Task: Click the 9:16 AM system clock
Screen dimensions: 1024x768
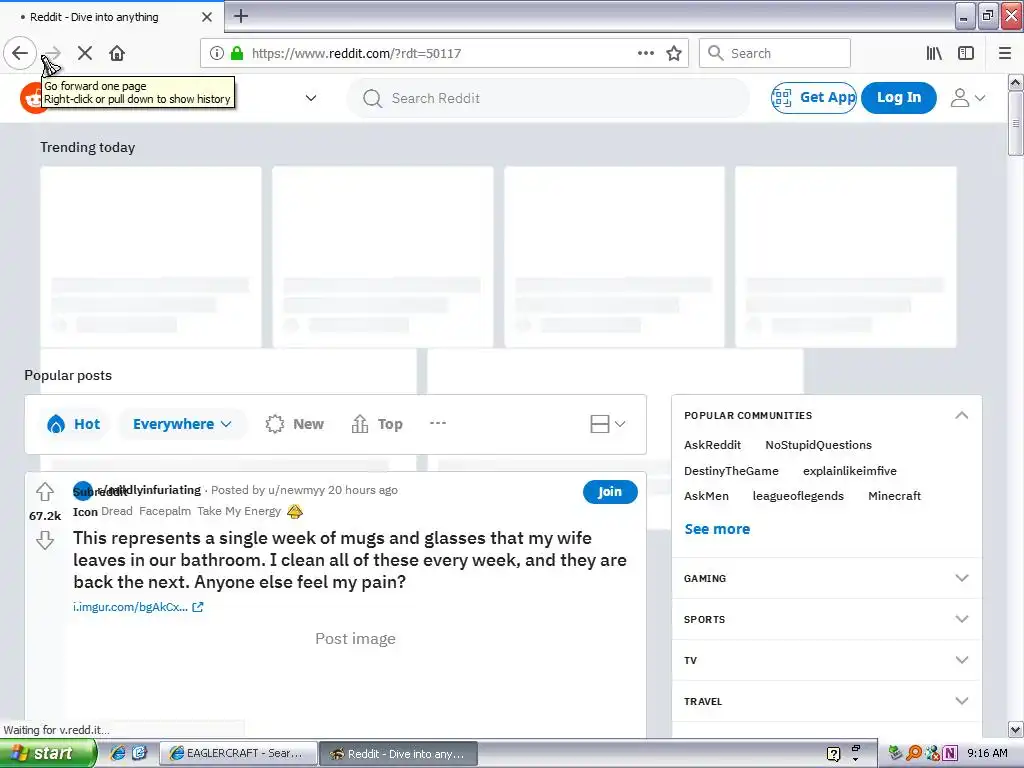Action: pyautogui.click(x=987, y=754)
